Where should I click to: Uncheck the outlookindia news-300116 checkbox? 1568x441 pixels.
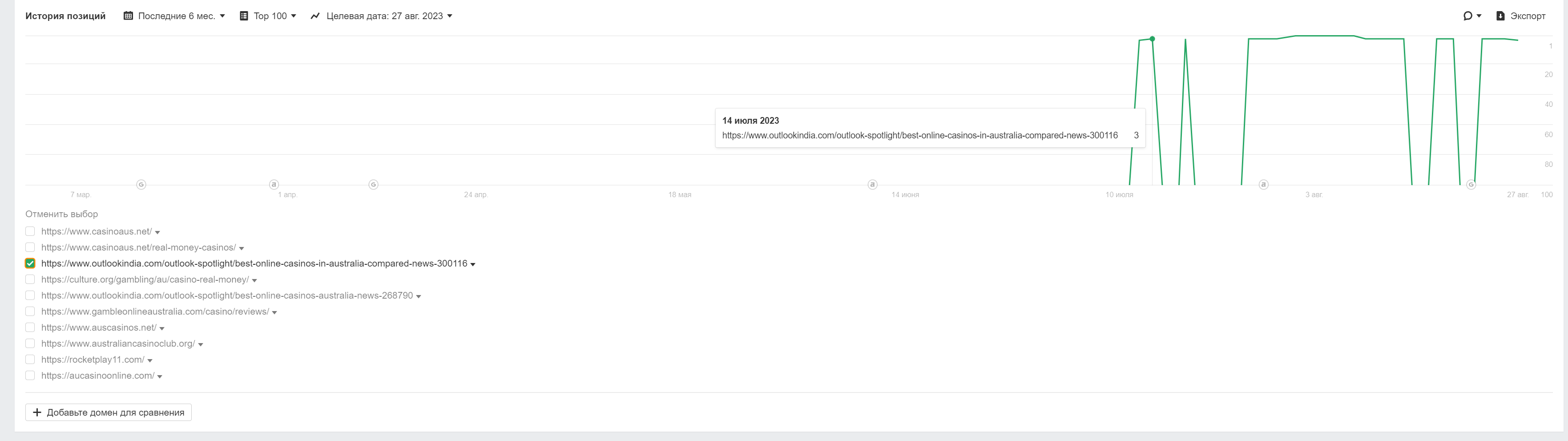click(x=30, y=263)
